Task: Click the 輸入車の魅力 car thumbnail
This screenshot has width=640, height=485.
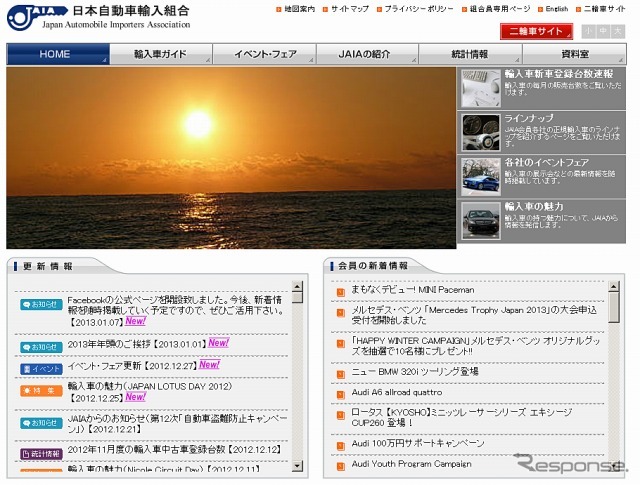Action: (x=481, y=220)
